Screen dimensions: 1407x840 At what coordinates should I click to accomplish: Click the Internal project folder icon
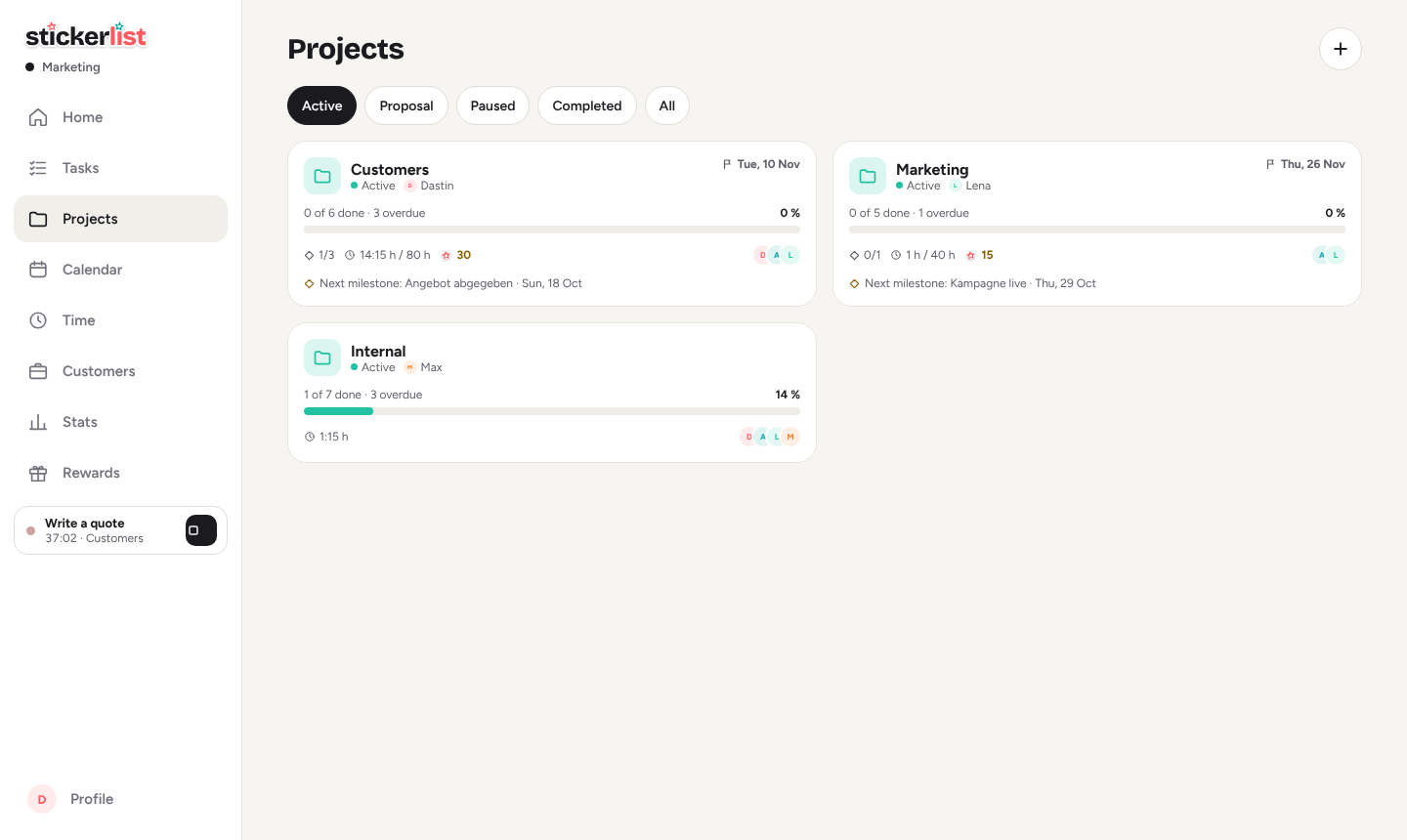(322, 357)
